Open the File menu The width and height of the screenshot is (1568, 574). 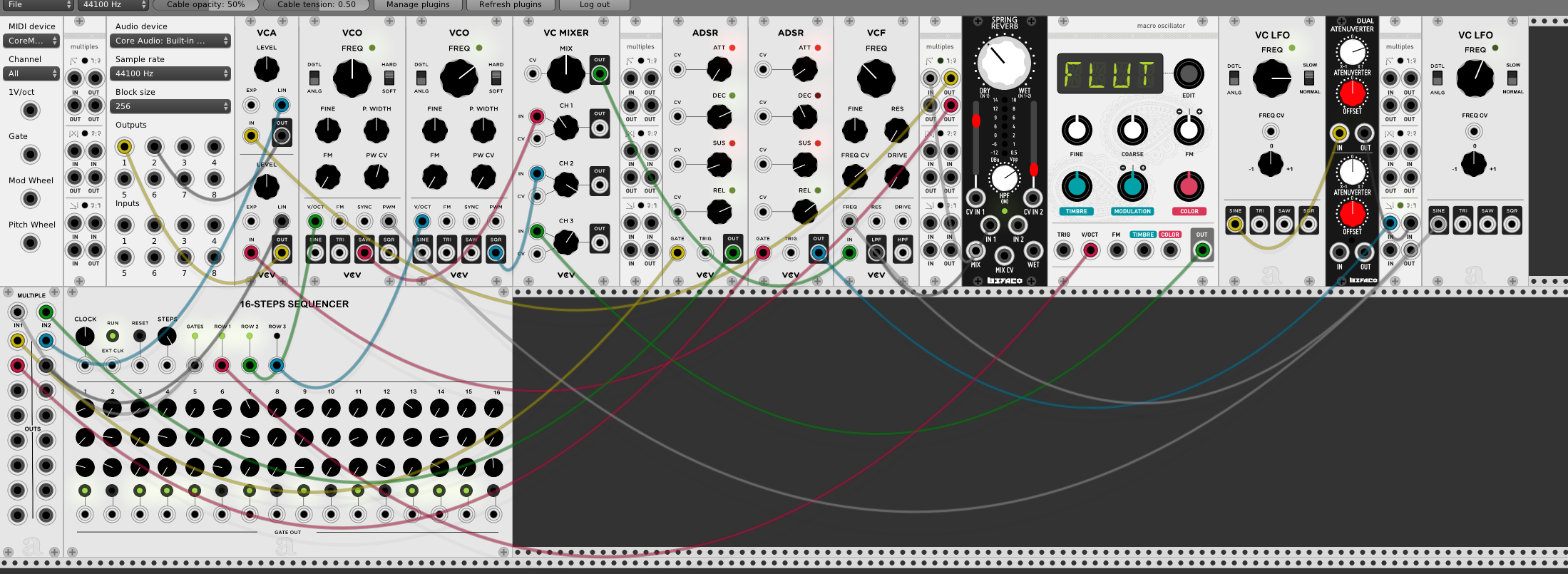(x=37, y=5)
